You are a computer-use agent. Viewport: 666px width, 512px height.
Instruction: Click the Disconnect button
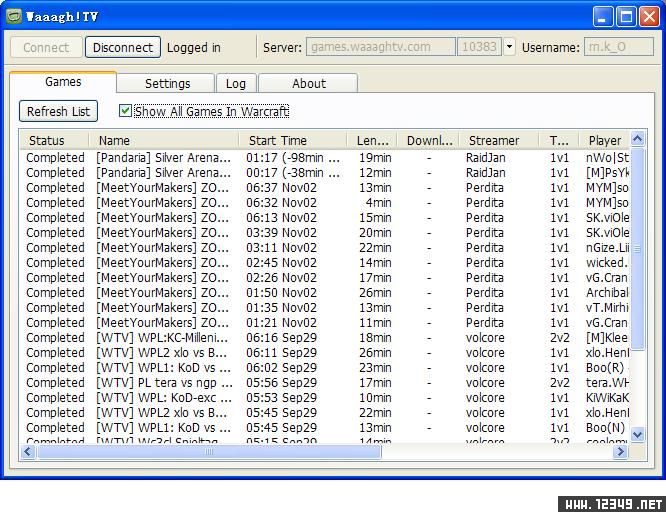pyautogui.click(x=123, y=47)
